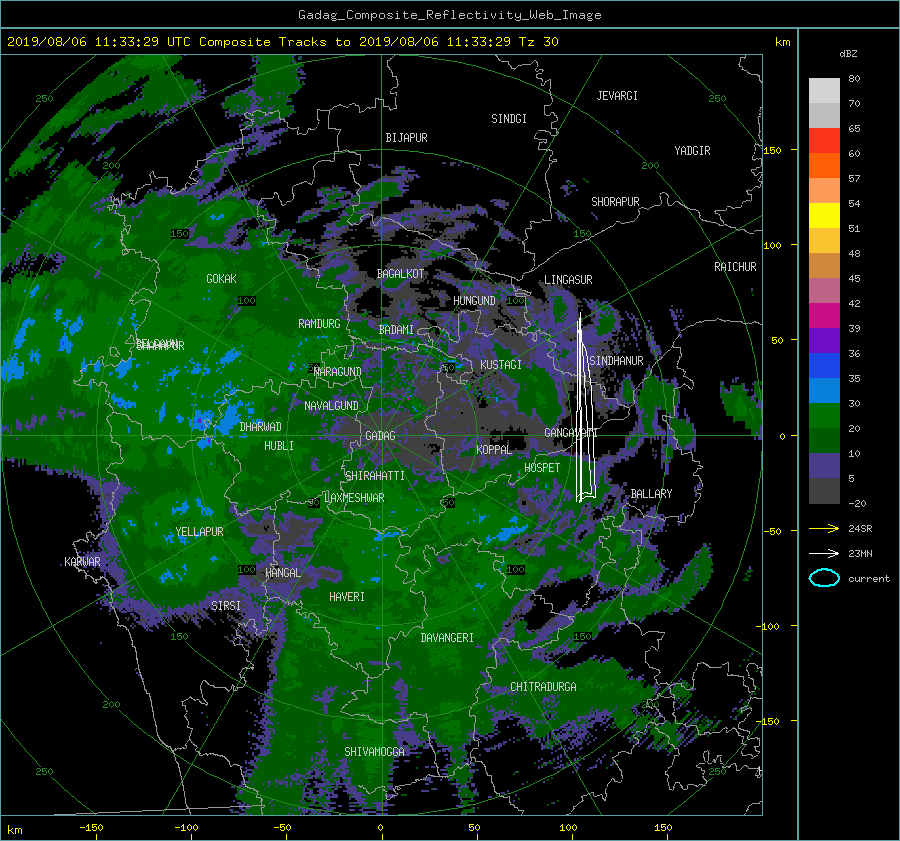
Task: Click the DAVANGERI city label
Action: click(447, 638)
